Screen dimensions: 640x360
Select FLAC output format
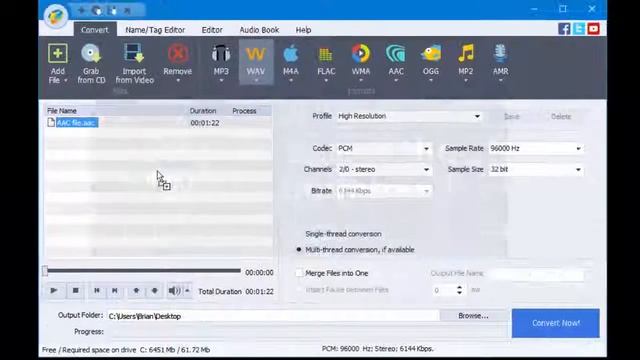click(x=326, y=62)
